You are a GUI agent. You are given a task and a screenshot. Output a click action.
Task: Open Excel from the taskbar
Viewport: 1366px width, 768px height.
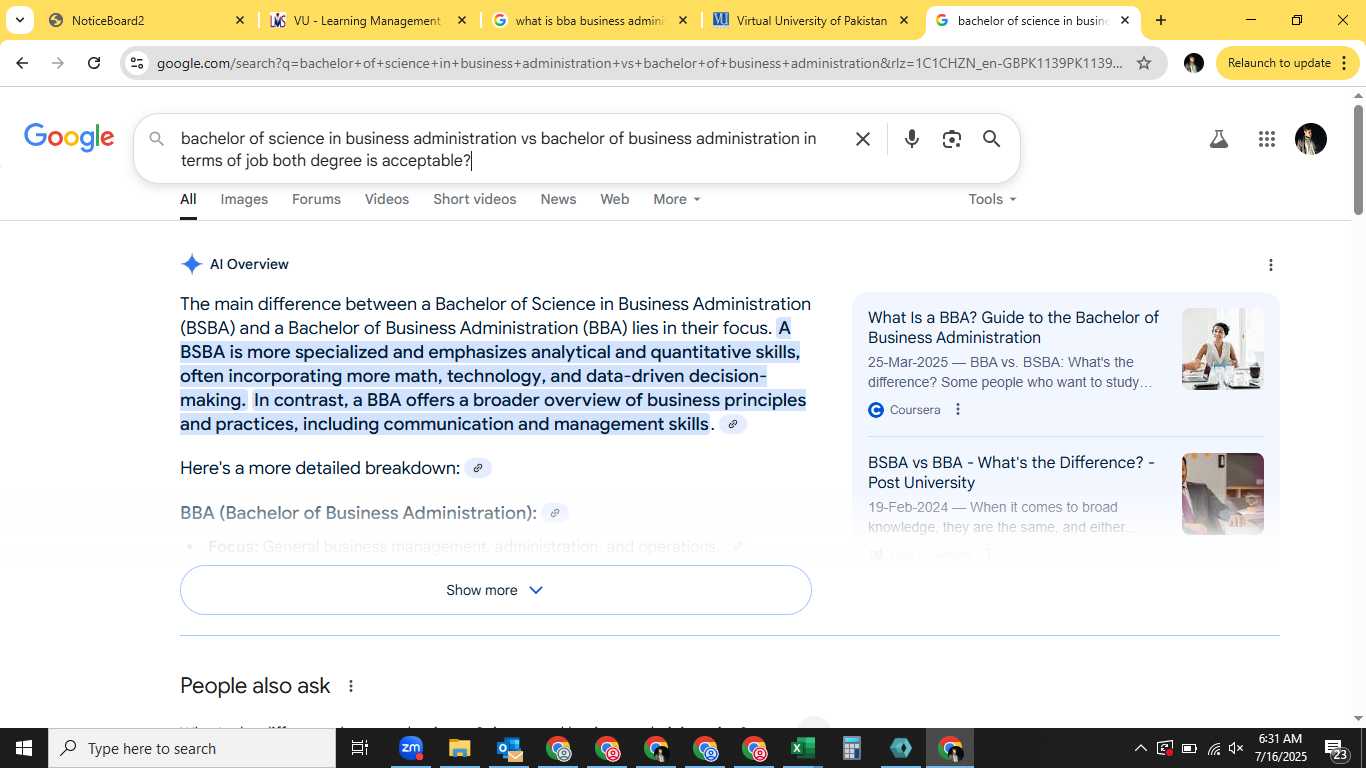pyautogui.click(x=803, y=748)
